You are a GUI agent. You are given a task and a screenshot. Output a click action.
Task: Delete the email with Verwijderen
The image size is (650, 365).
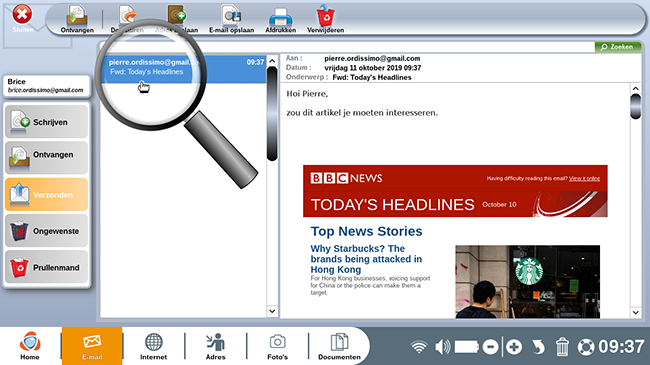click(325, 19)
